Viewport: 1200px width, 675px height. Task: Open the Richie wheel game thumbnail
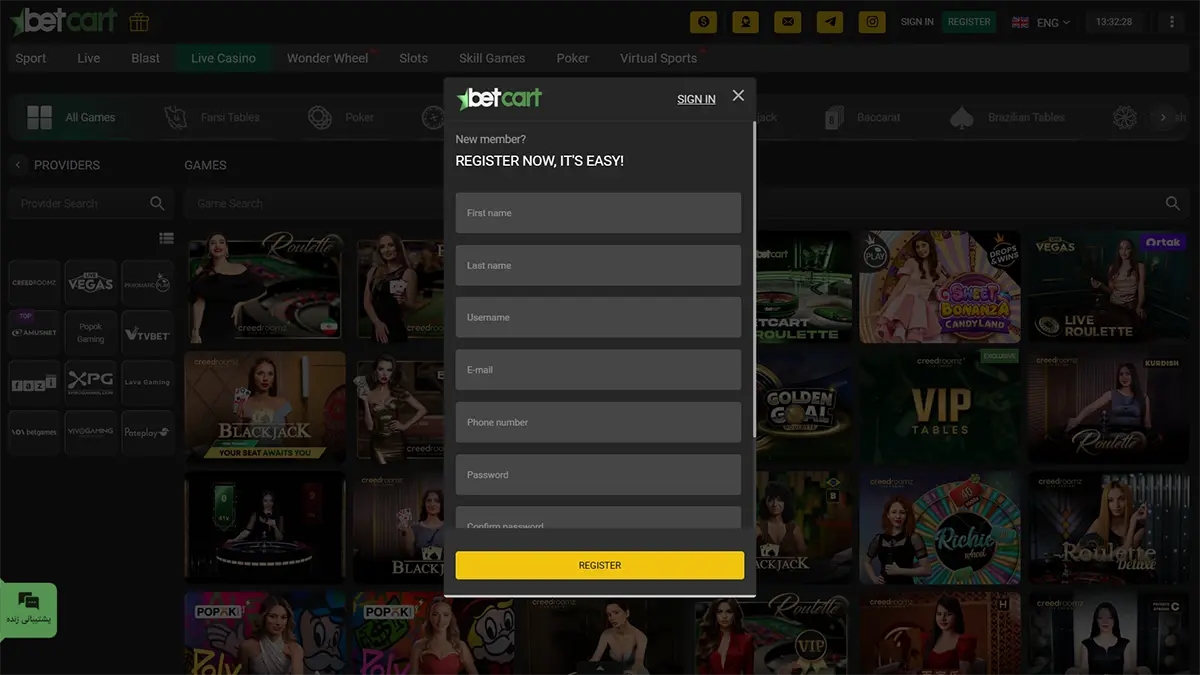[x=940, y=528]
